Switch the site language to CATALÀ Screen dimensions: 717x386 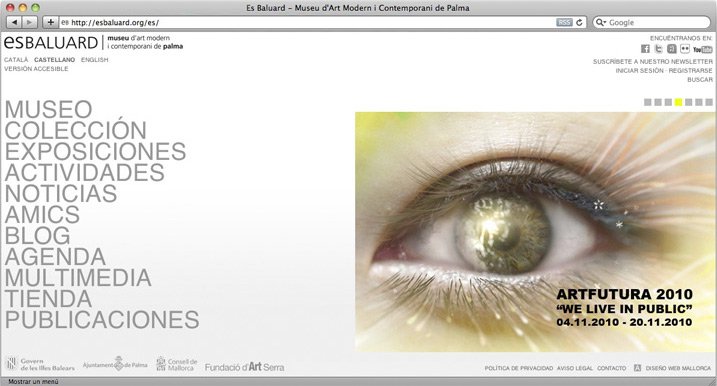[16, 60]
